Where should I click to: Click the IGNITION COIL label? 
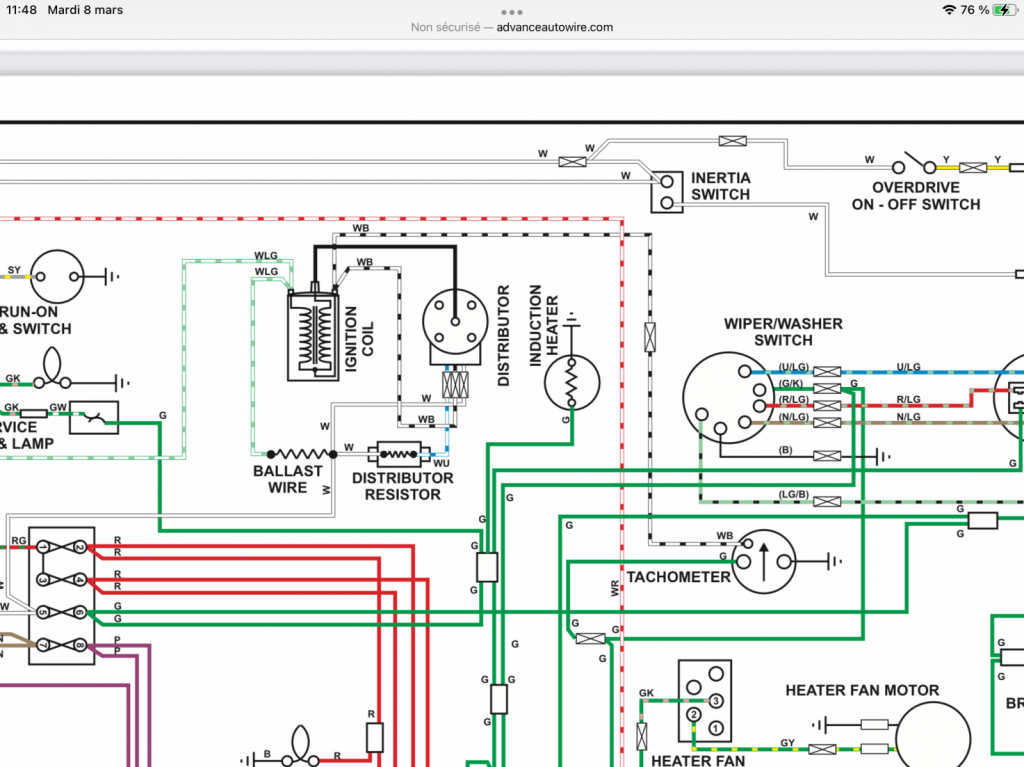click(359, 338)
